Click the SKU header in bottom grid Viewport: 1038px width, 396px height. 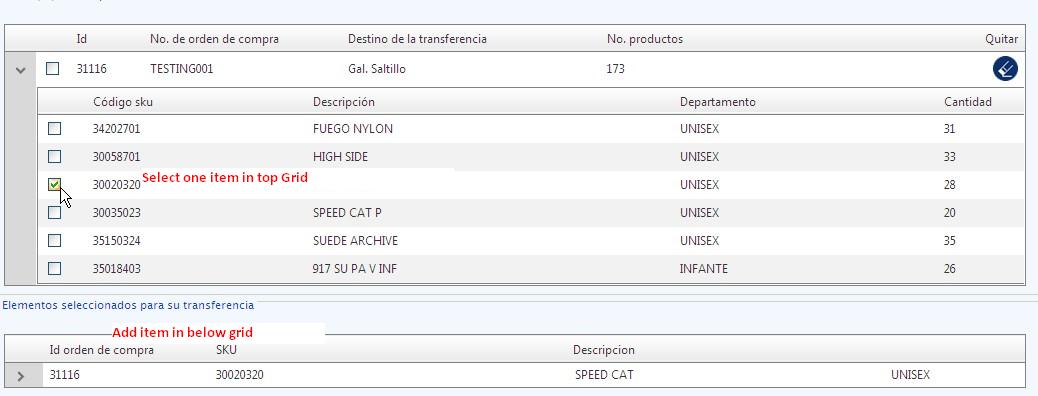[226, 350]
